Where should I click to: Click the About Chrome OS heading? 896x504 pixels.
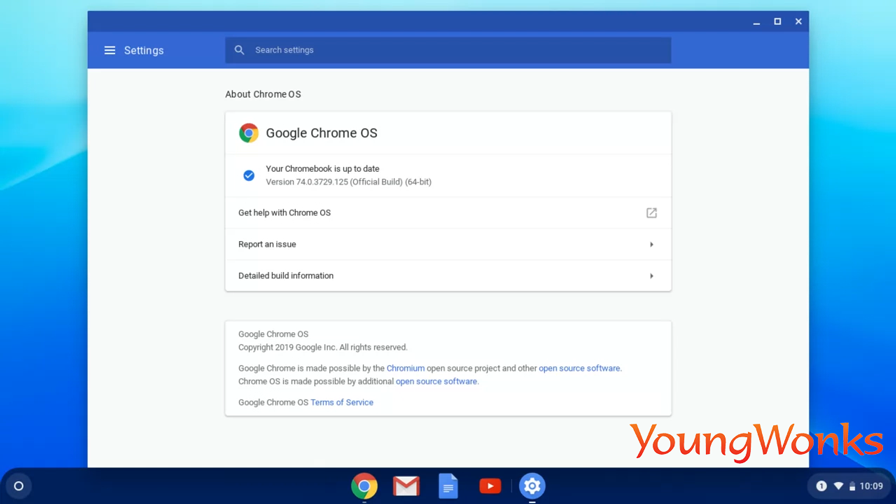[x=263, y=94]
